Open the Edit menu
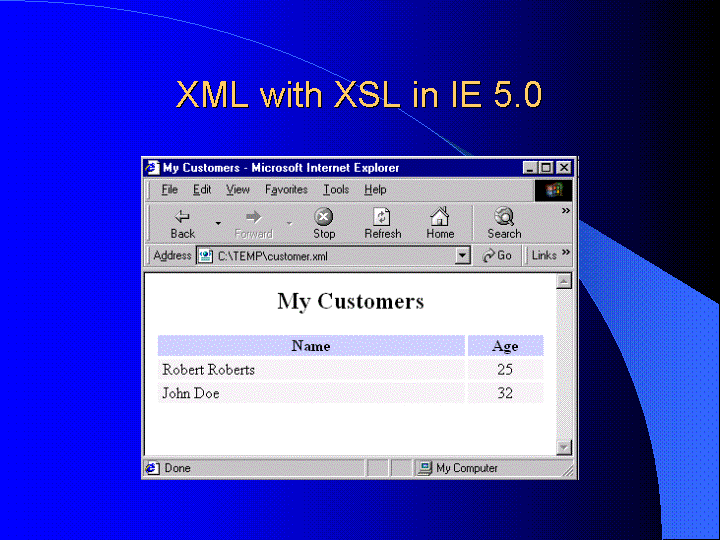Screen dimensions: 720x540 pyautogui.click(x=202, y=190)
